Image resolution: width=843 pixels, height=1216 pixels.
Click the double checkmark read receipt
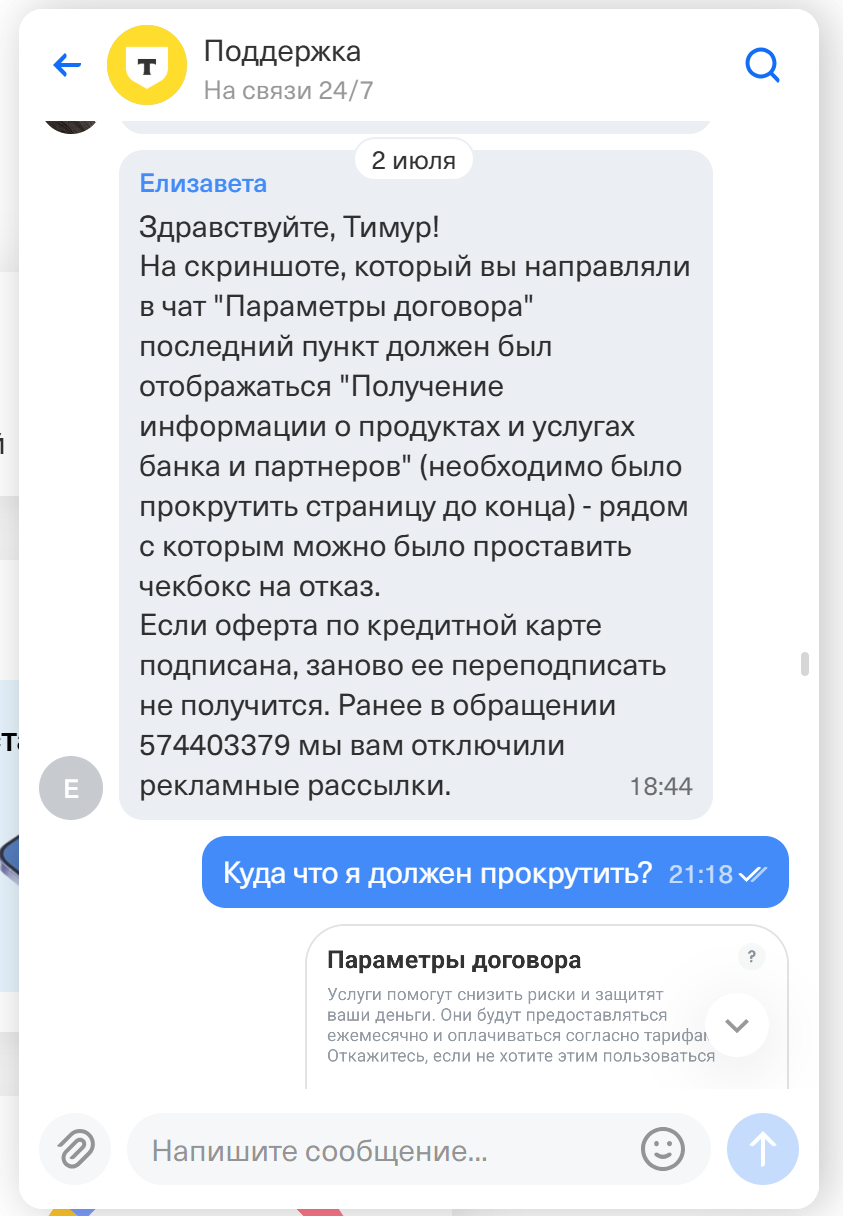[x=753, y=873]
